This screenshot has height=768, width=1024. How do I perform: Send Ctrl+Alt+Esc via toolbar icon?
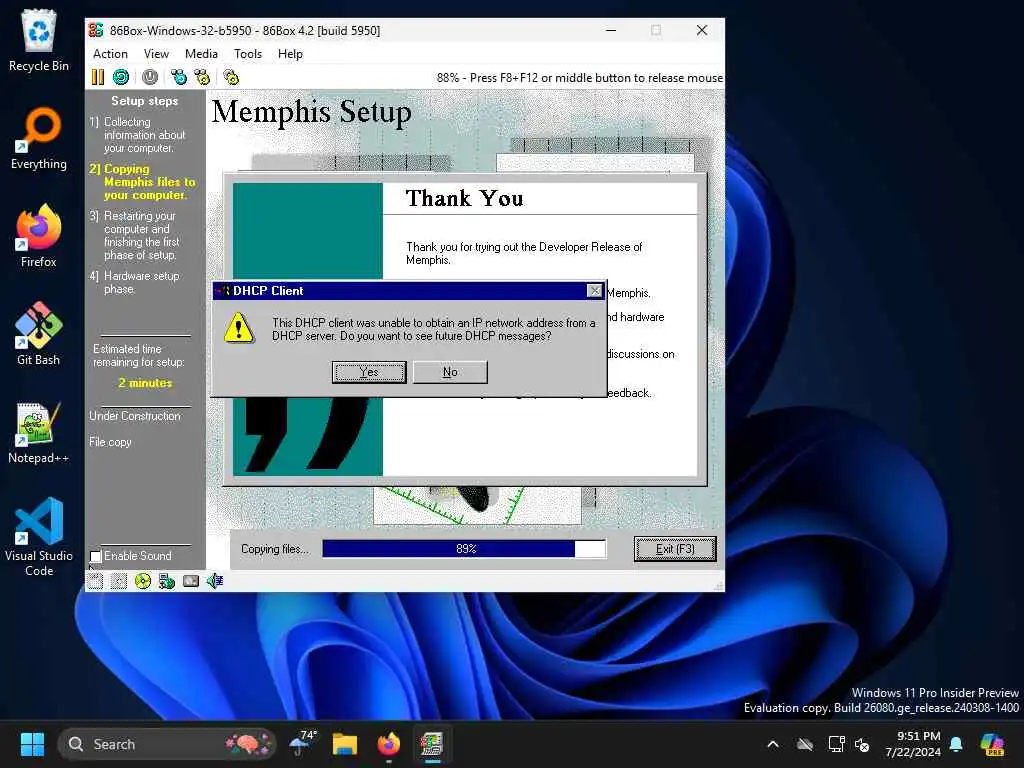(x=202, y=77)
